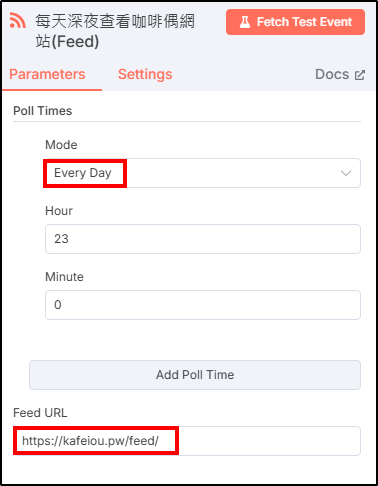378x486 pixels.
Task: Focus the Feed URL input field
Action: 187,441
